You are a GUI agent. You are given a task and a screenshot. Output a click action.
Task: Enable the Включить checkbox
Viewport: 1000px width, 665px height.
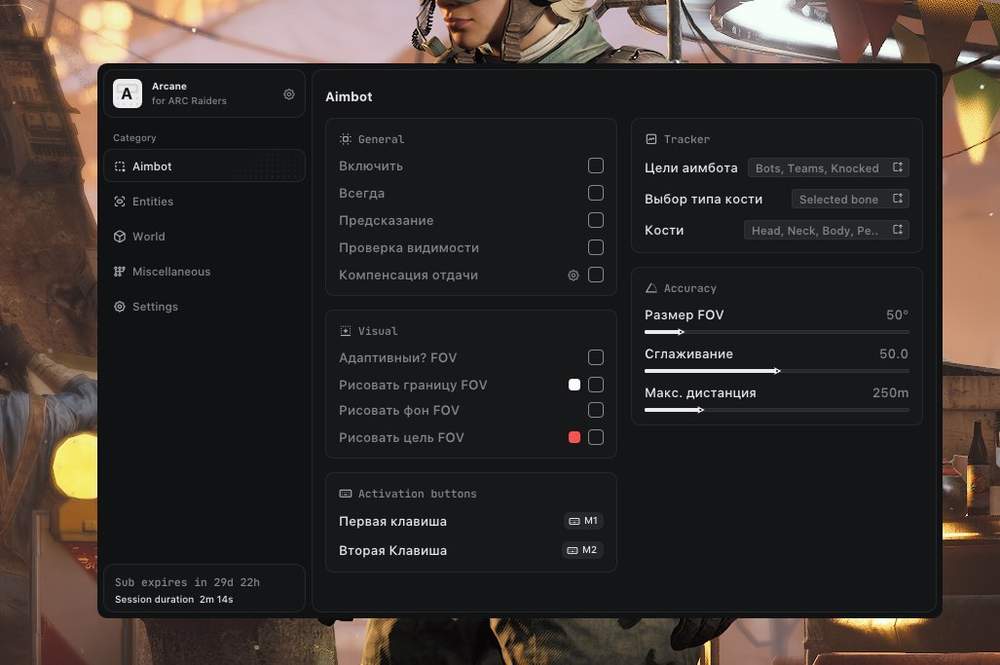[x=596, y=166]
